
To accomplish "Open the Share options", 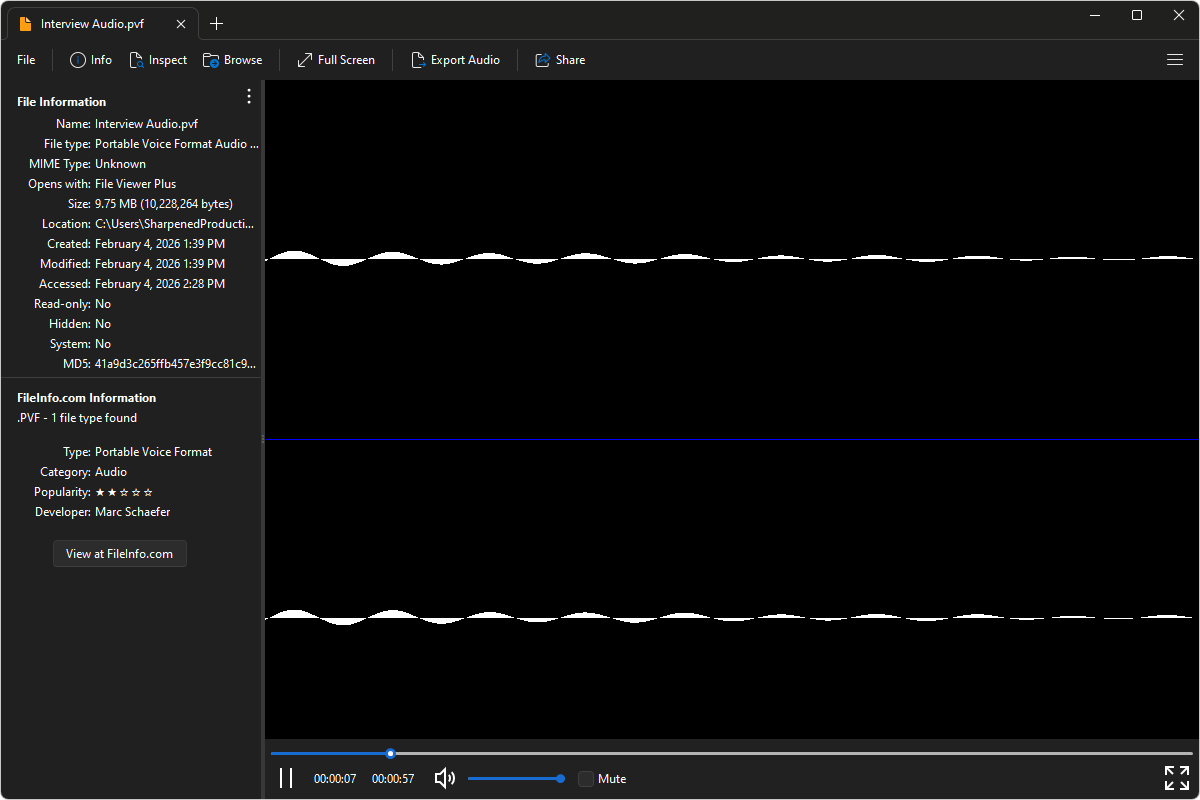I will pyautogui.click(x=560, y=60).
